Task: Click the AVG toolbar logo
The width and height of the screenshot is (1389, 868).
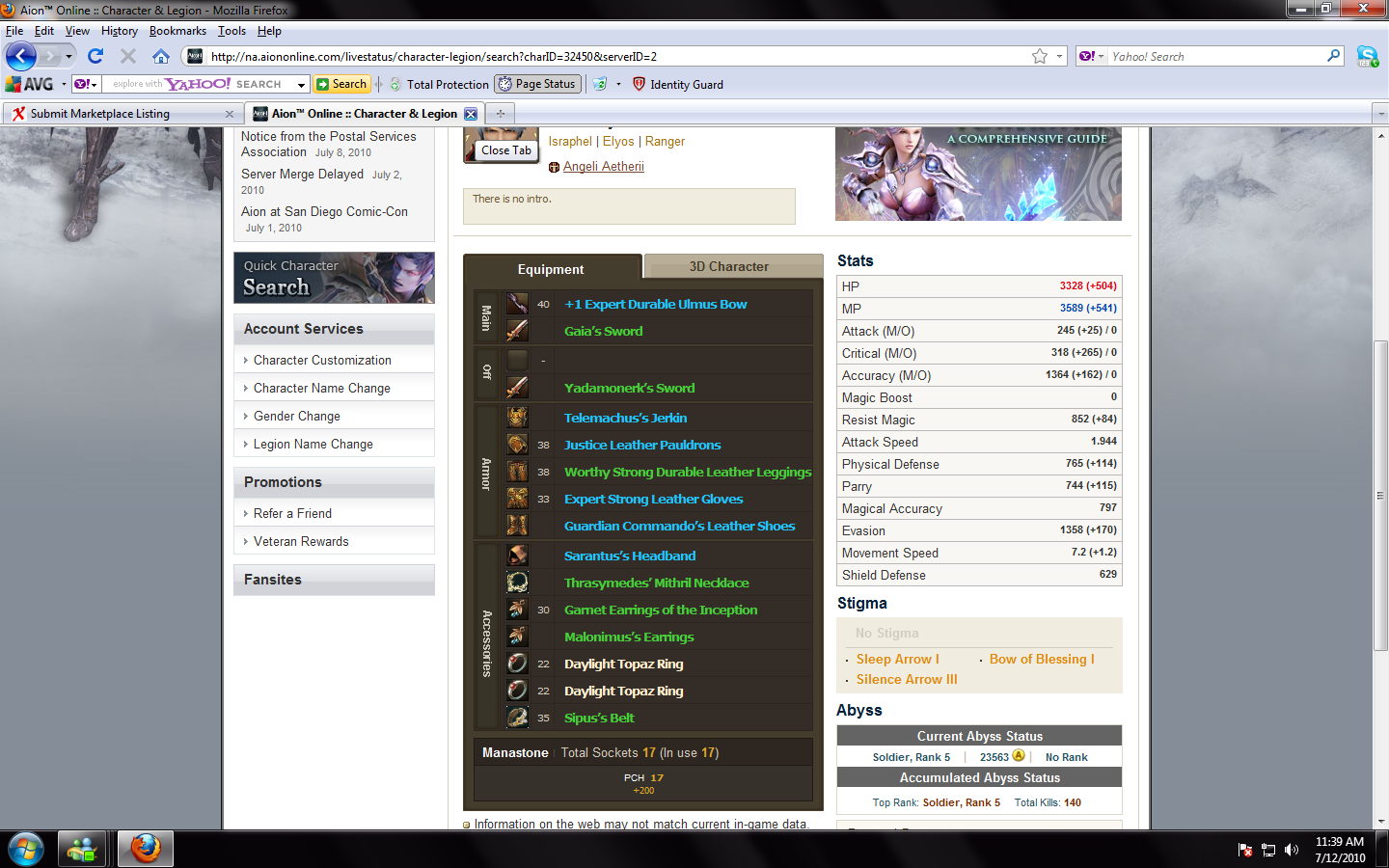Action: pos(30,84)
